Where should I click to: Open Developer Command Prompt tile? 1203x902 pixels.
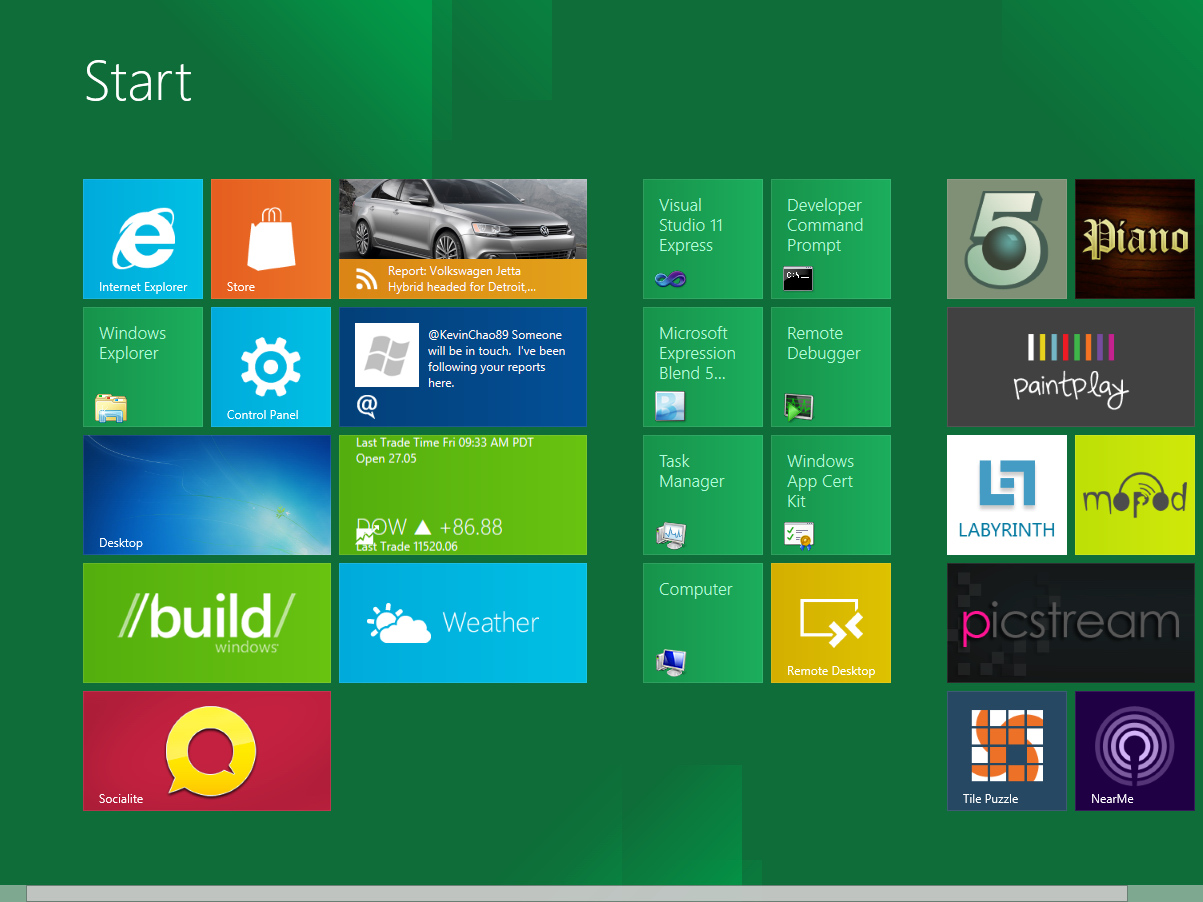pyautogui.click(x=831, y=239)
